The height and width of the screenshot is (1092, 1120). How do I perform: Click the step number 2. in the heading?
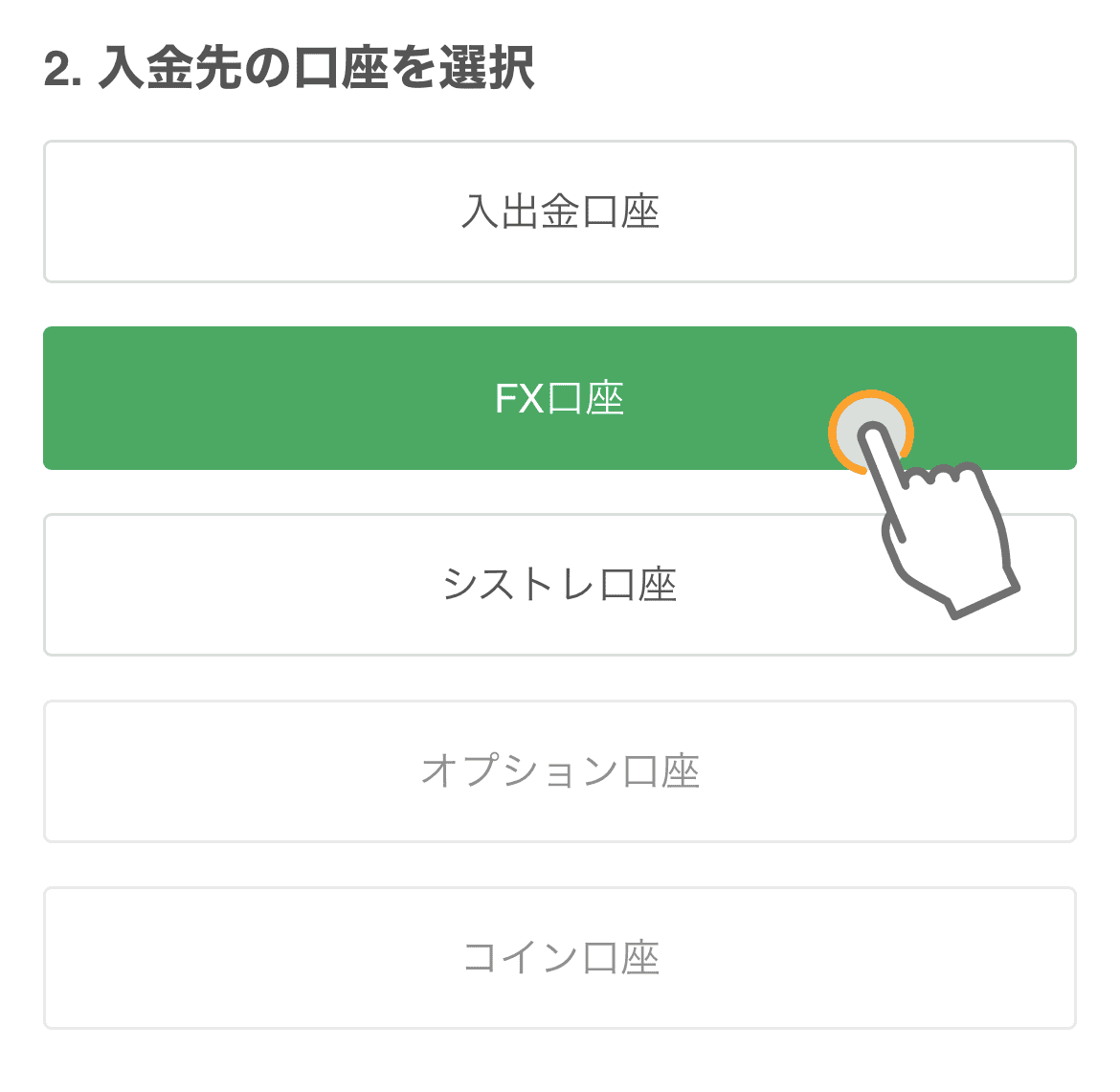click(62, 69)
